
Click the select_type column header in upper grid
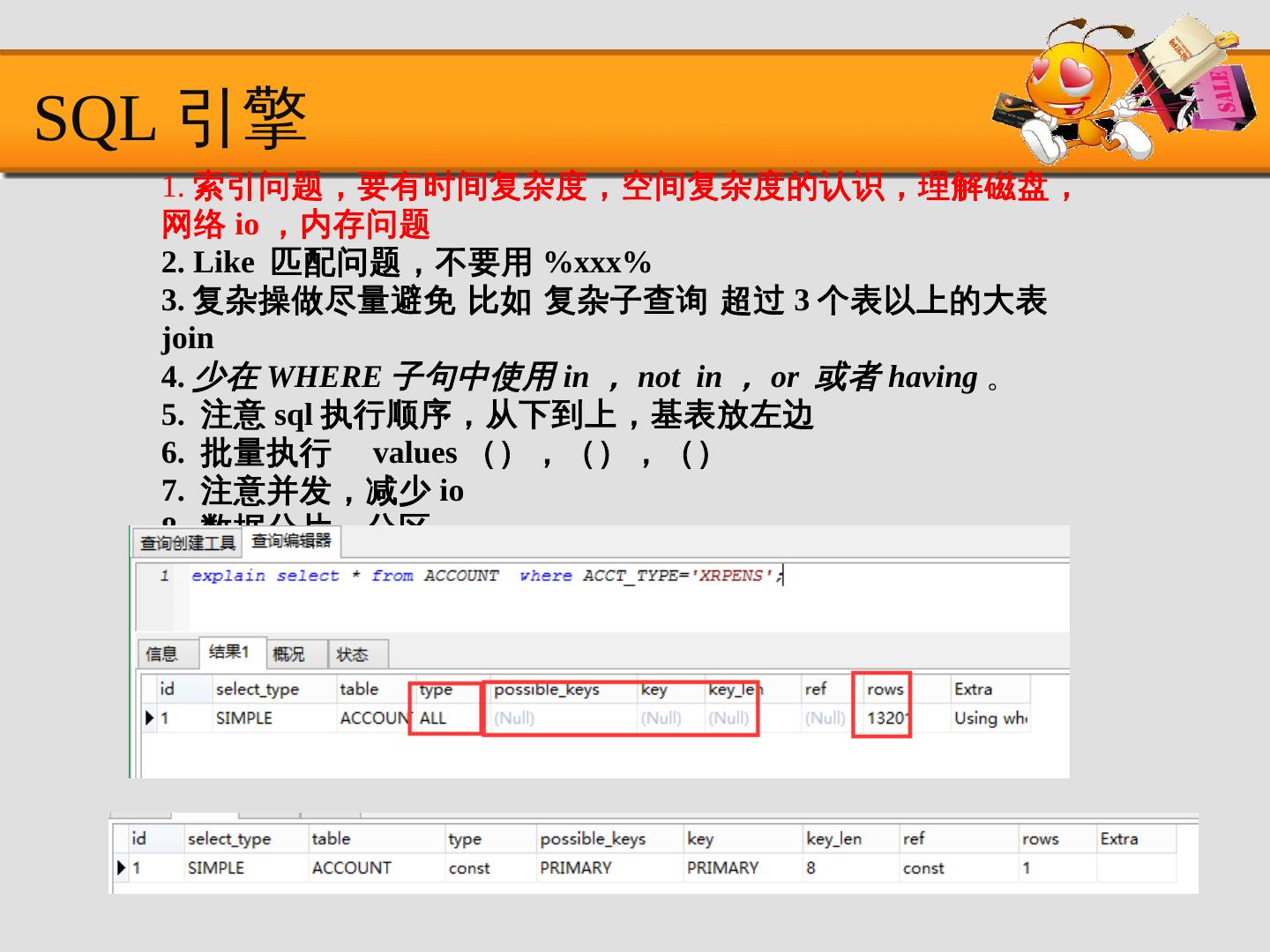pos(258,689)
